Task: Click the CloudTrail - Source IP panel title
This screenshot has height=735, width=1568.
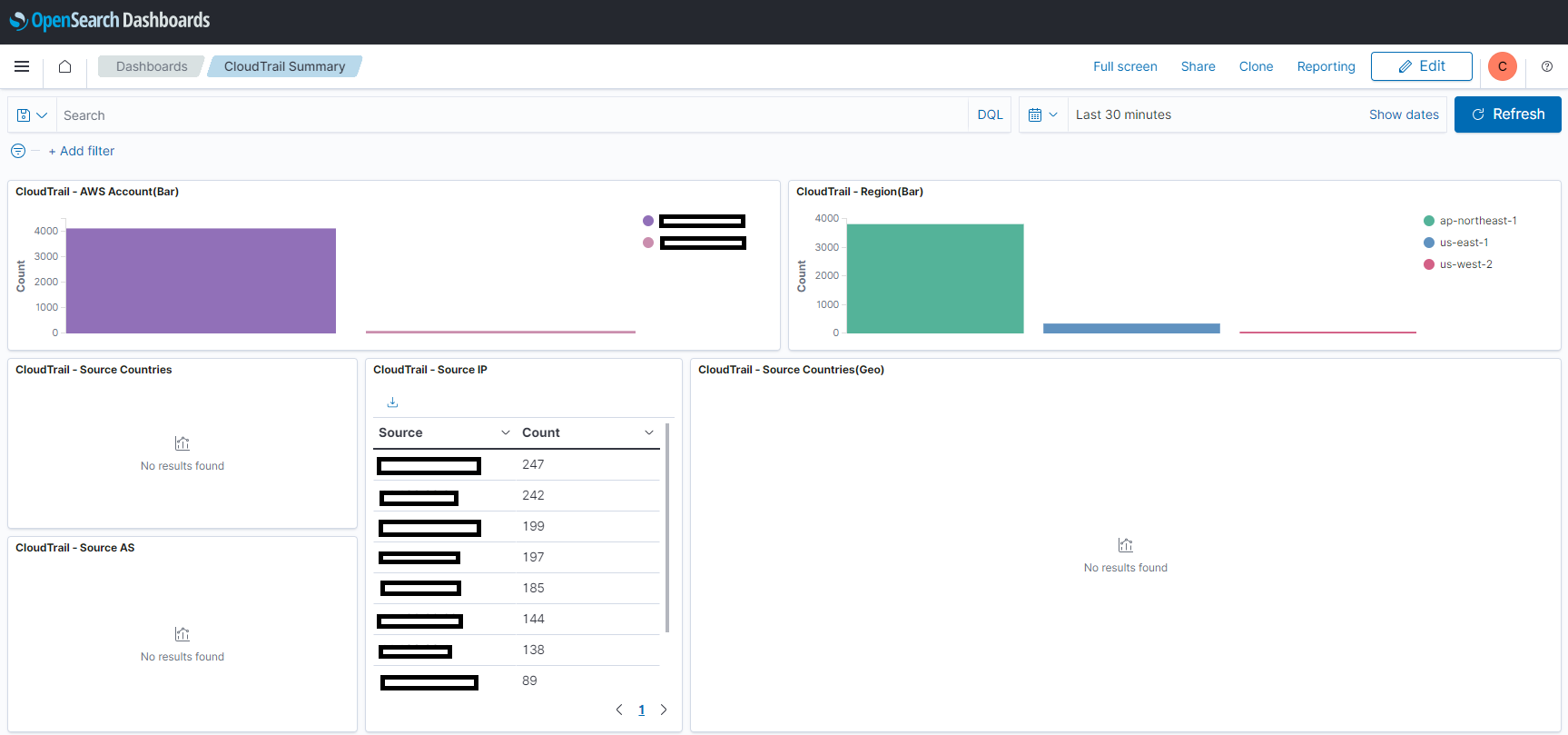Action: 430,370
